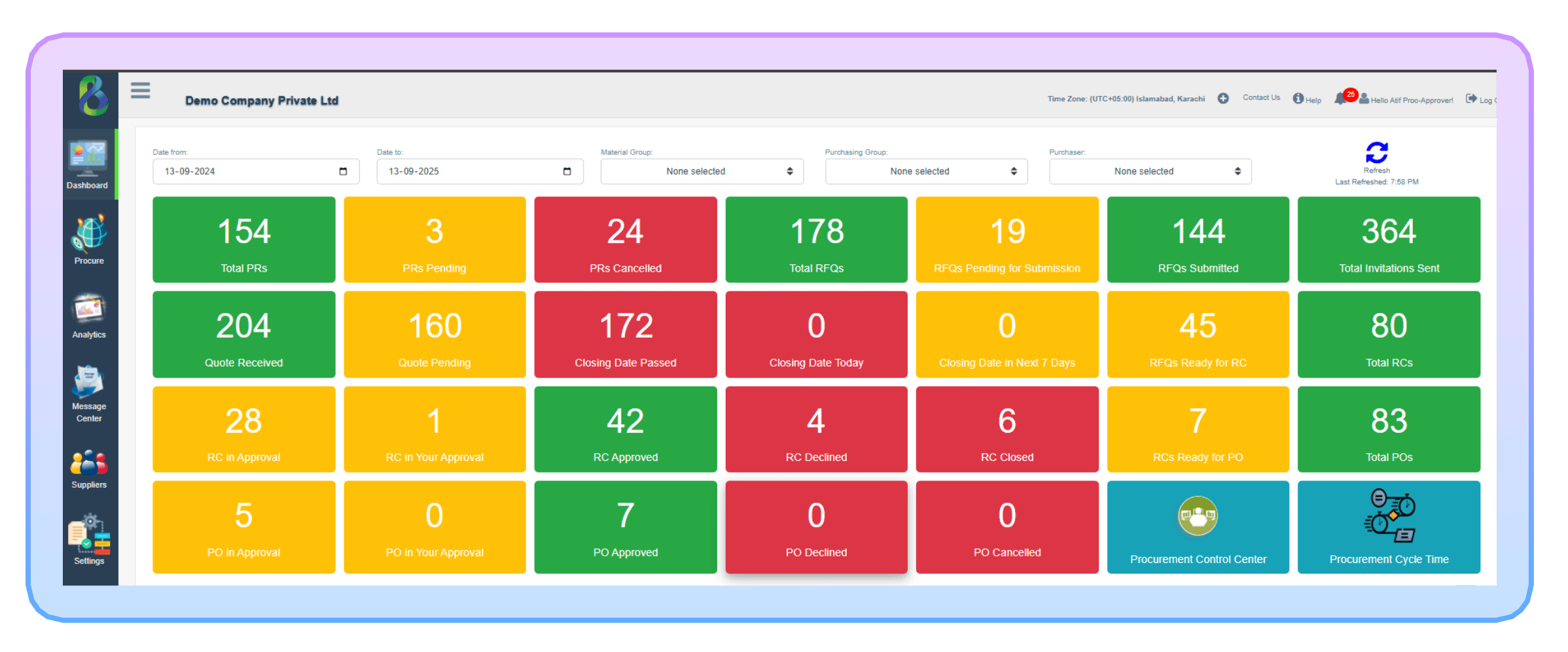This screenshot has width=1568, height=652.
Task: Expand the Purchaser dropdown
Action: pos(1150,172)
